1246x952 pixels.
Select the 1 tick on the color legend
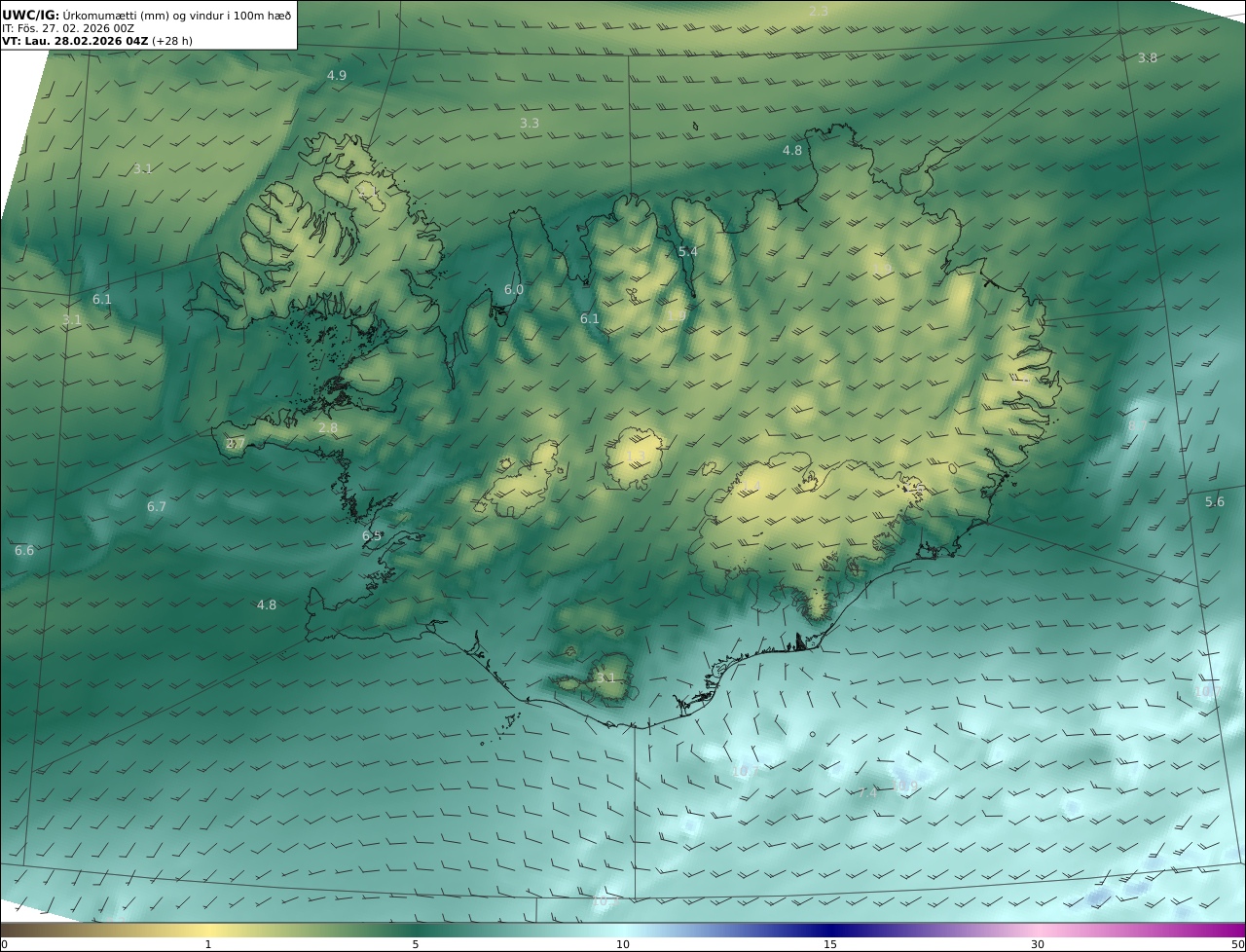pyautogui.click(x=208, y=944)
